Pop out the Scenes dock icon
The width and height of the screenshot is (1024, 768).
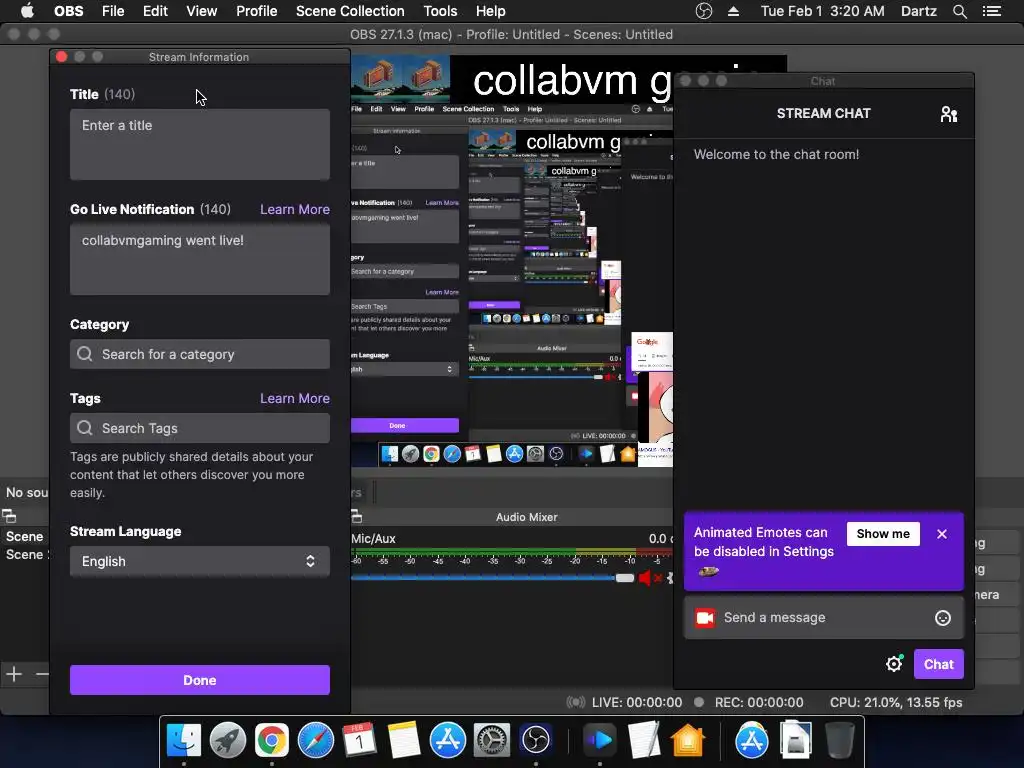pyautogui.click(x=9, y=517)
